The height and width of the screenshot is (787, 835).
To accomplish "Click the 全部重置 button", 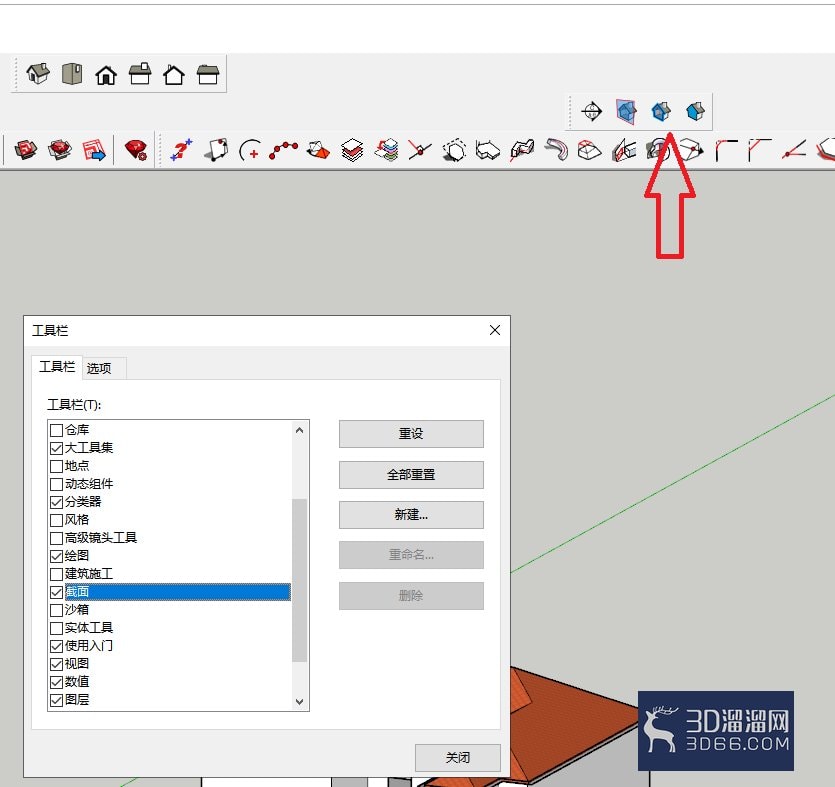I will [x=411, y=474].
